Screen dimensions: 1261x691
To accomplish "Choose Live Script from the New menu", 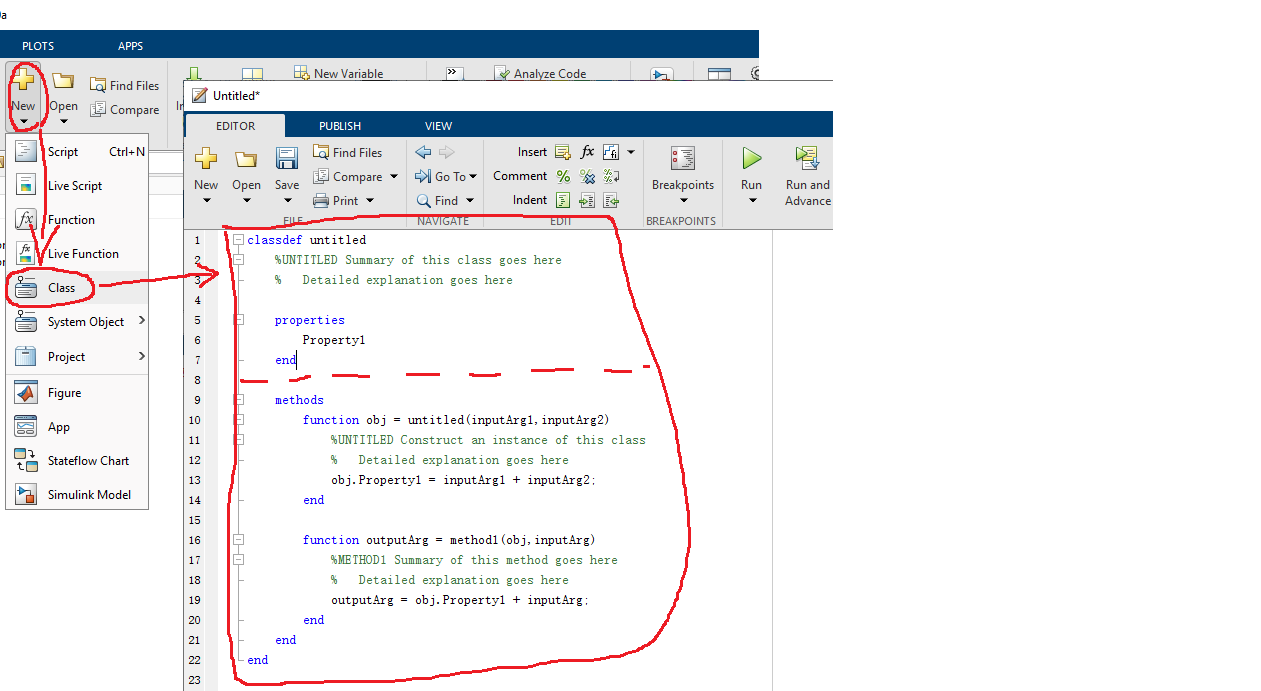I will coord(78,186).
